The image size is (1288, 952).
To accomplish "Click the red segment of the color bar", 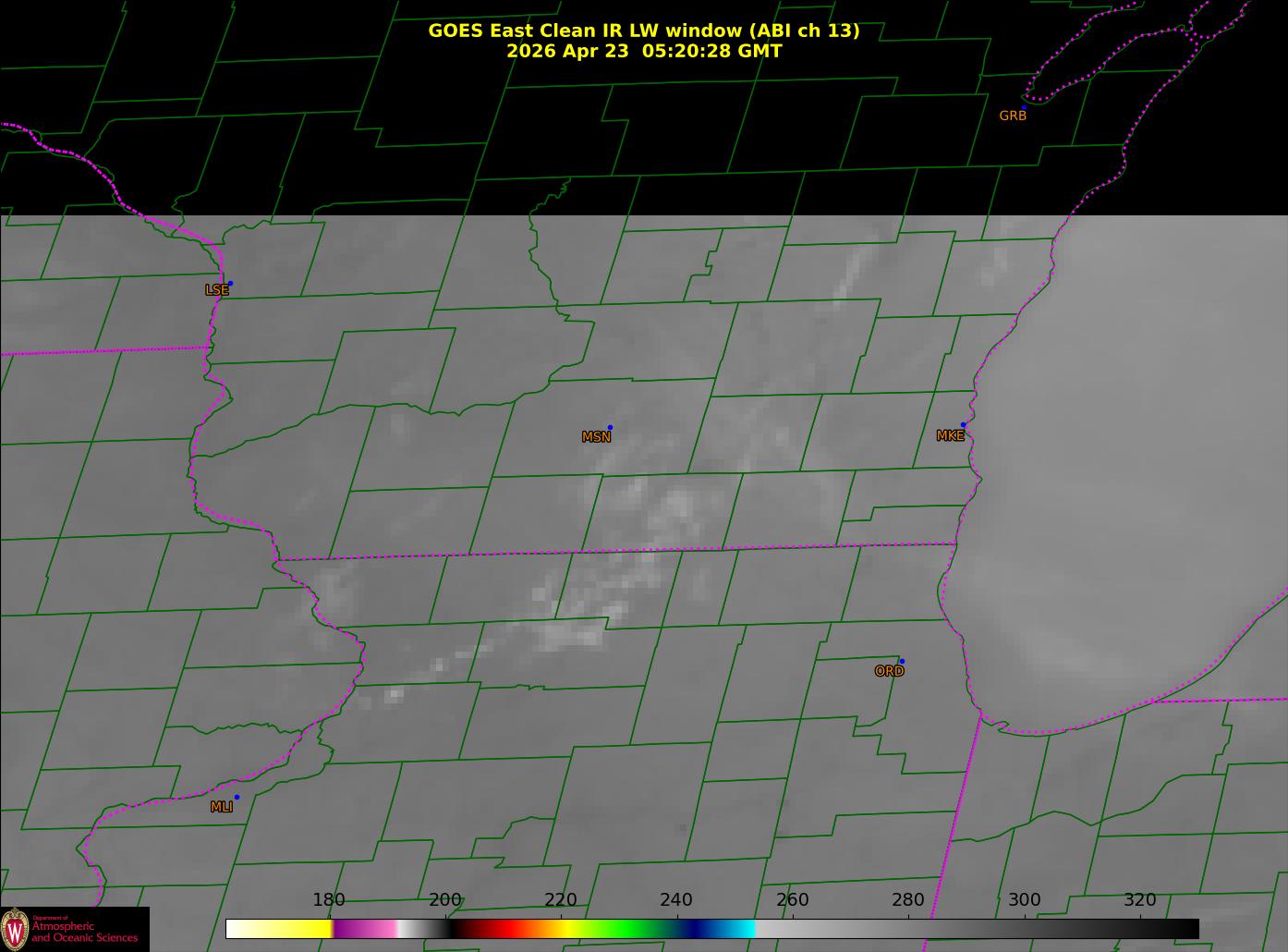I will point(506,929).
